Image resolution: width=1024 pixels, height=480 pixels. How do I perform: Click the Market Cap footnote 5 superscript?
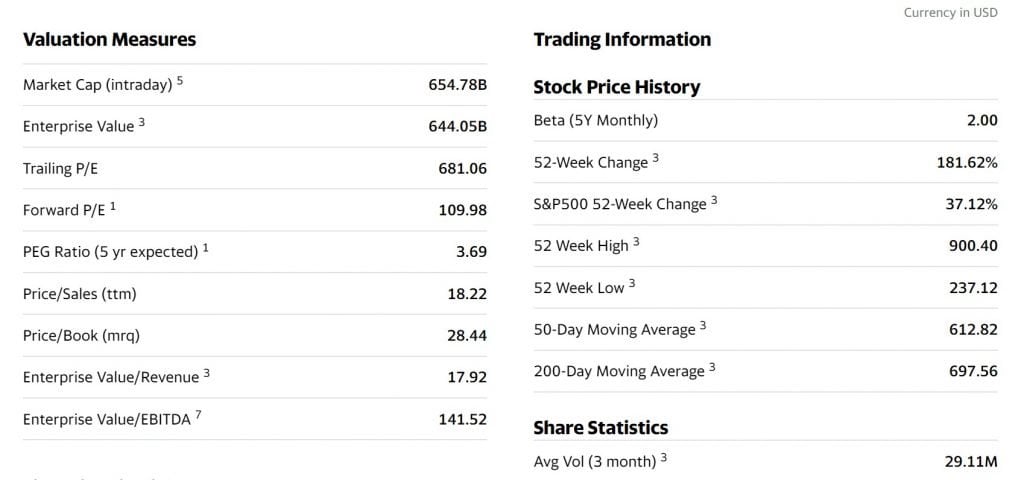click(x=180, y=80)
